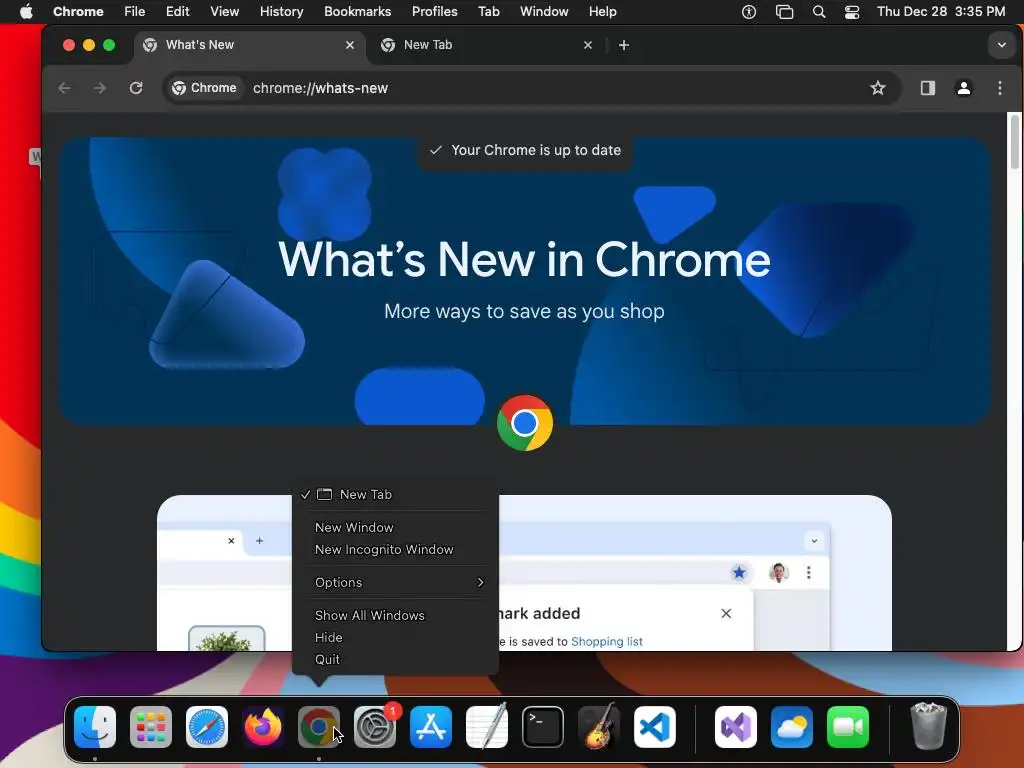1024x768 pixels.
Task: Click the page vertical scrollbar
Action: pos(1015,141)
